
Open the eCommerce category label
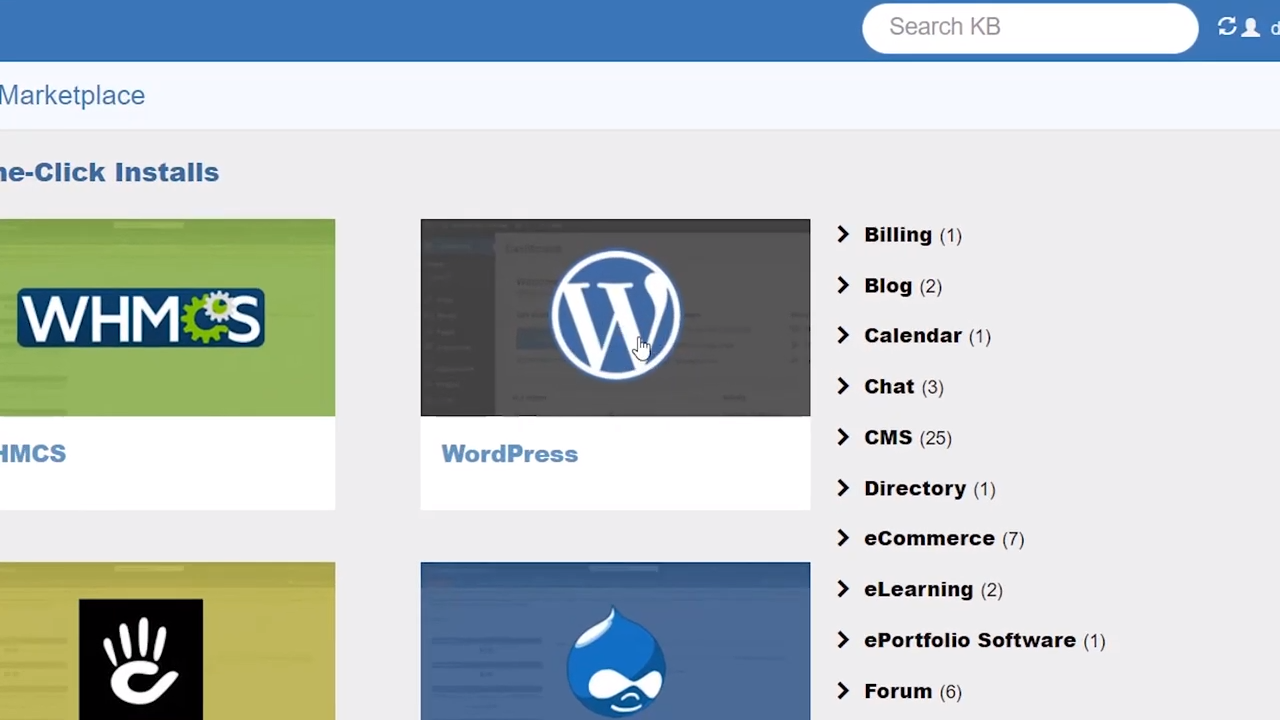coord(929,538)
